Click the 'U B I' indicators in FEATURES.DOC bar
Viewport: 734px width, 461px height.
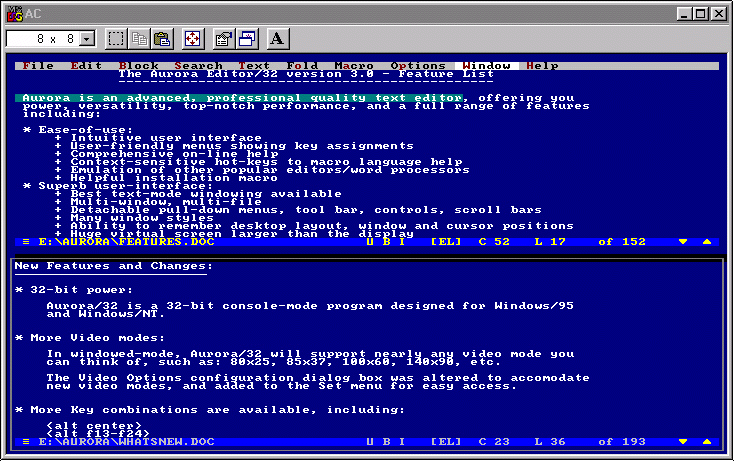386,242
